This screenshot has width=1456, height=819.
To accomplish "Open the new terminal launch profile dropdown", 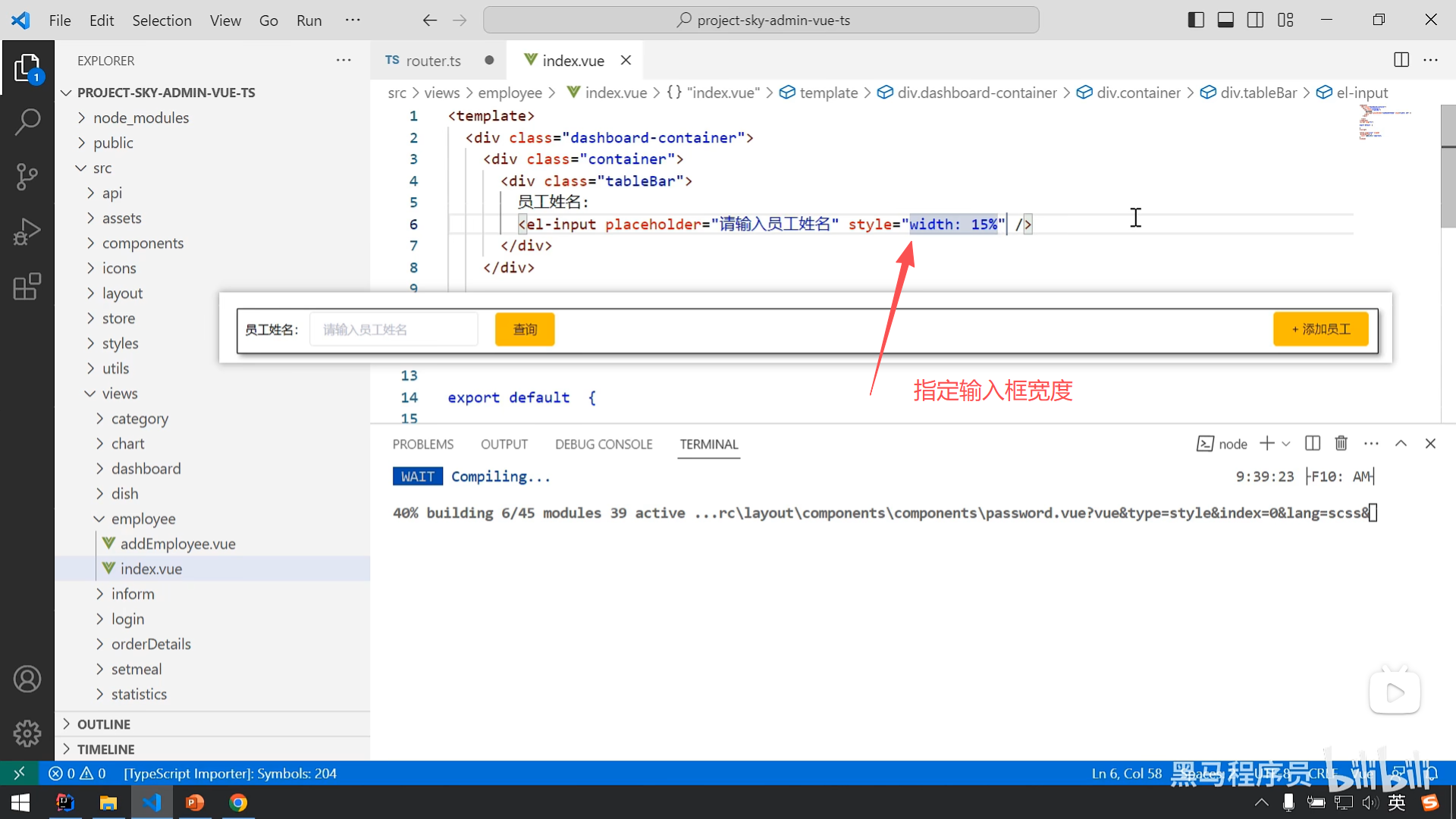I will coord(1286,444).
